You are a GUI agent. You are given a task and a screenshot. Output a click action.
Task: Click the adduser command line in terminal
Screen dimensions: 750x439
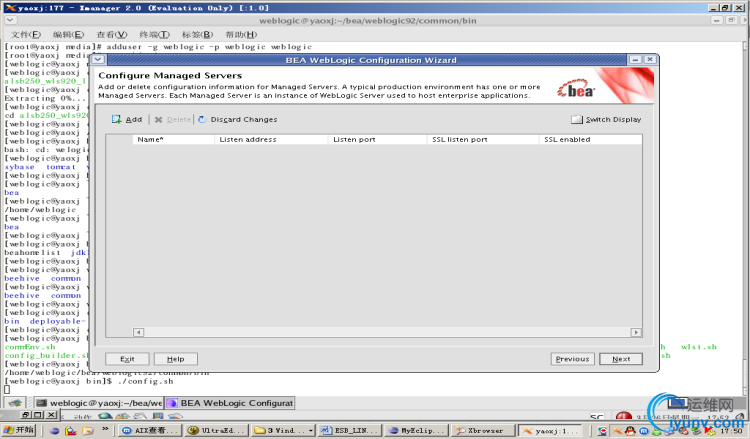point(158,47)
